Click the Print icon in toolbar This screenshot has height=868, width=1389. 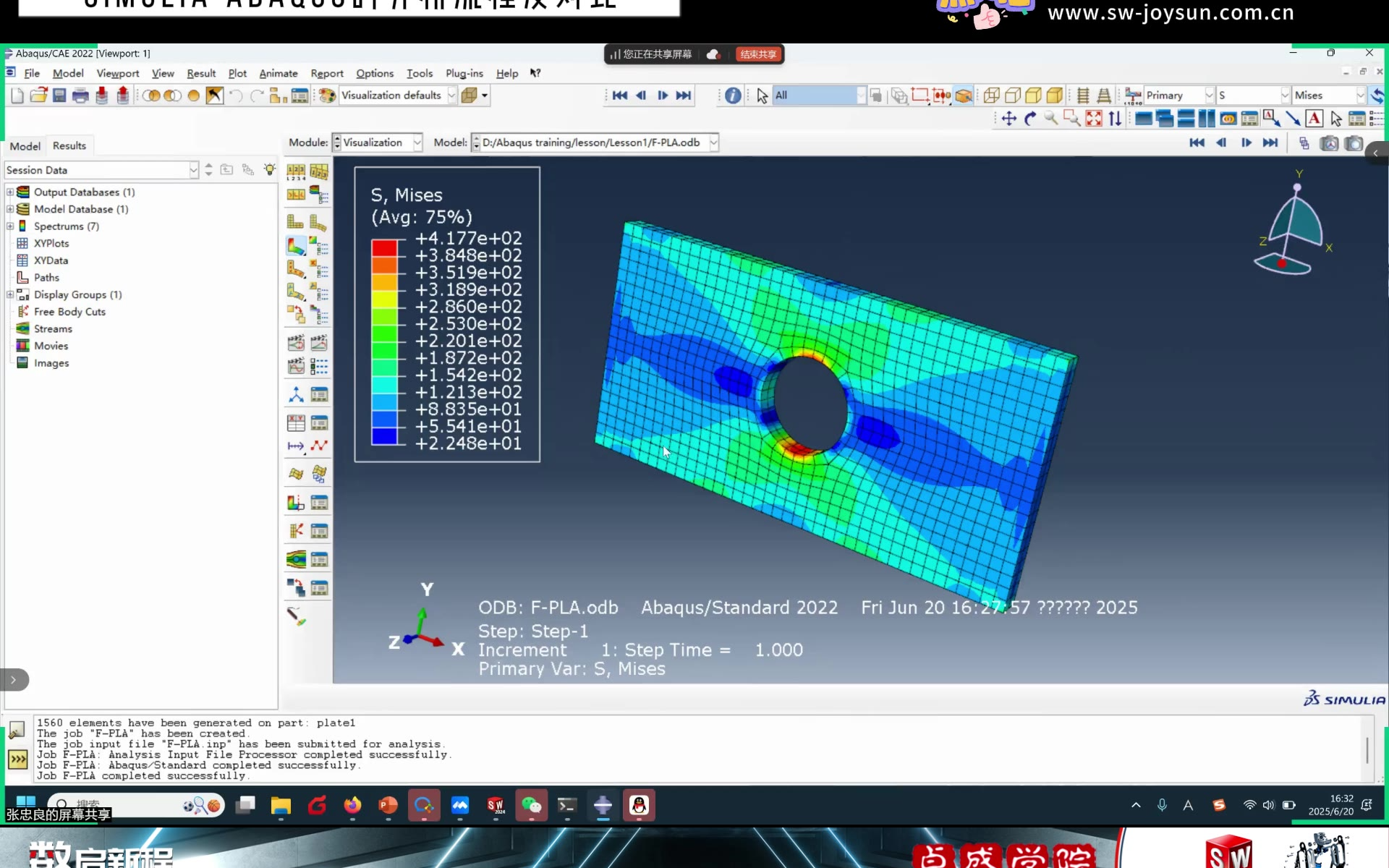[80, 95]
